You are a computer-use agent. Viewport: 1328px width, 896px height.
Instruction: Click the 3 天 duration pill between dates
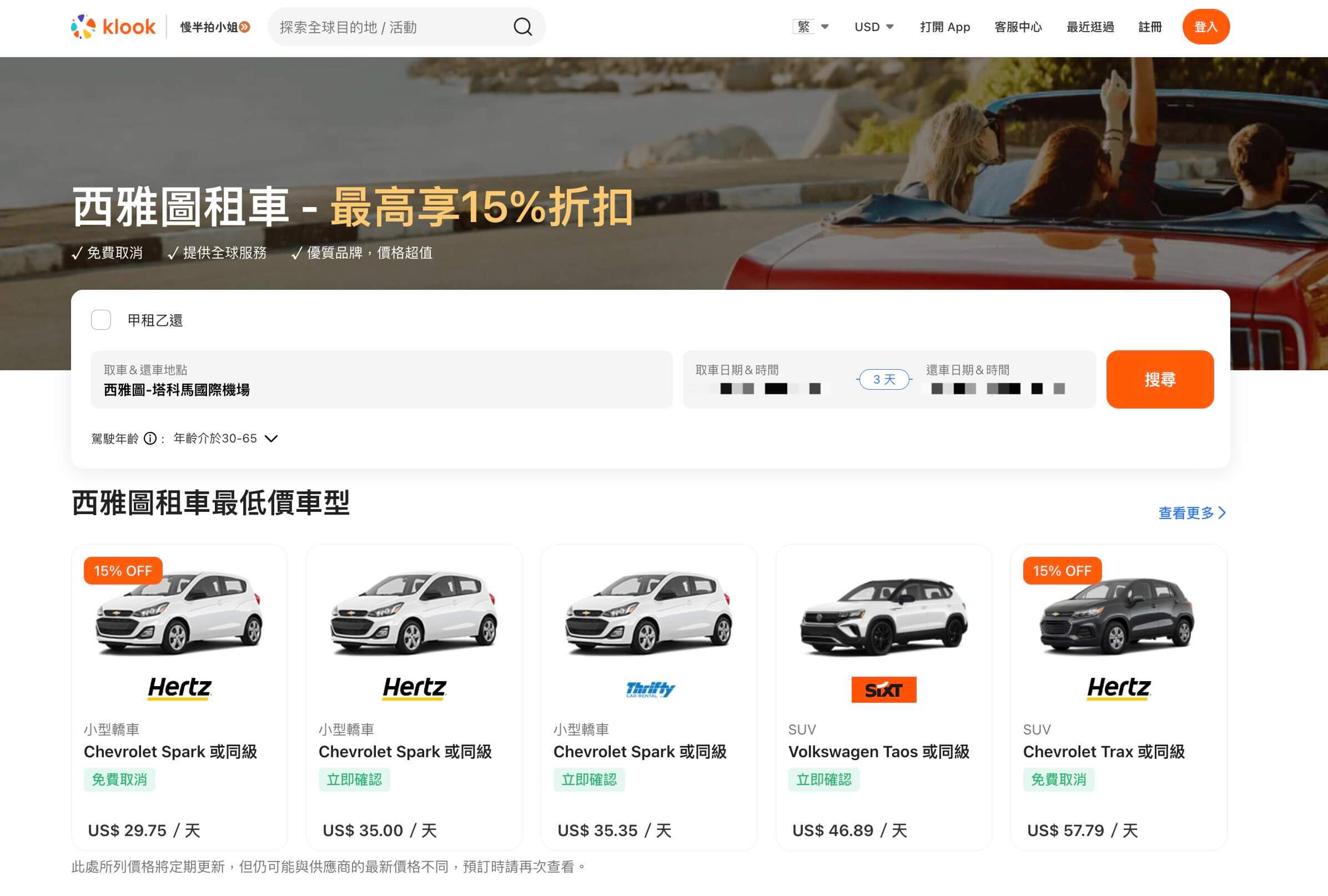click(x=883, y=379)
